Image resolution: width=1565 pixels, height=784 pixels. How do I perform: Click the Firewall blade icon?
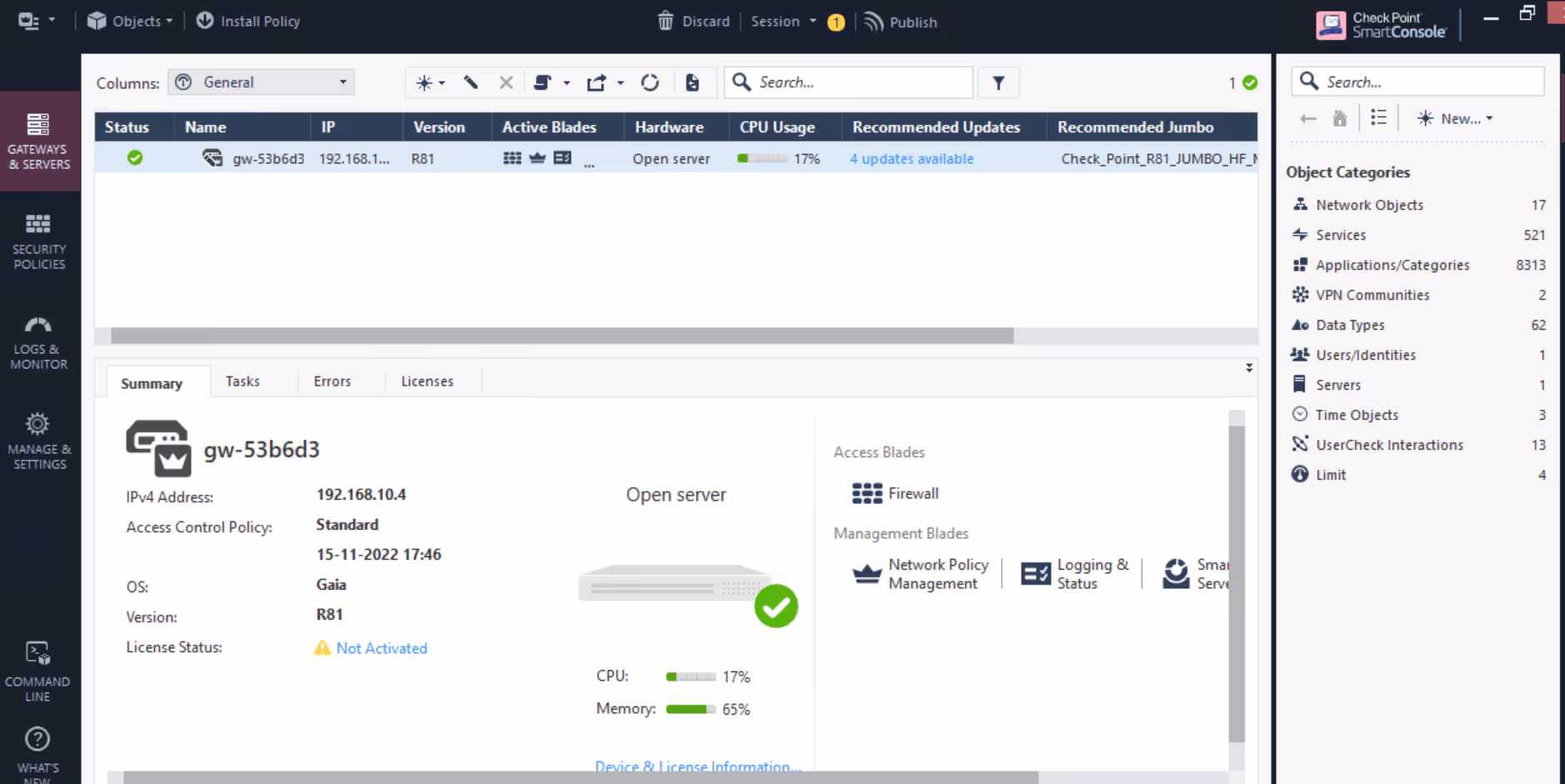(x=867, y=493)
